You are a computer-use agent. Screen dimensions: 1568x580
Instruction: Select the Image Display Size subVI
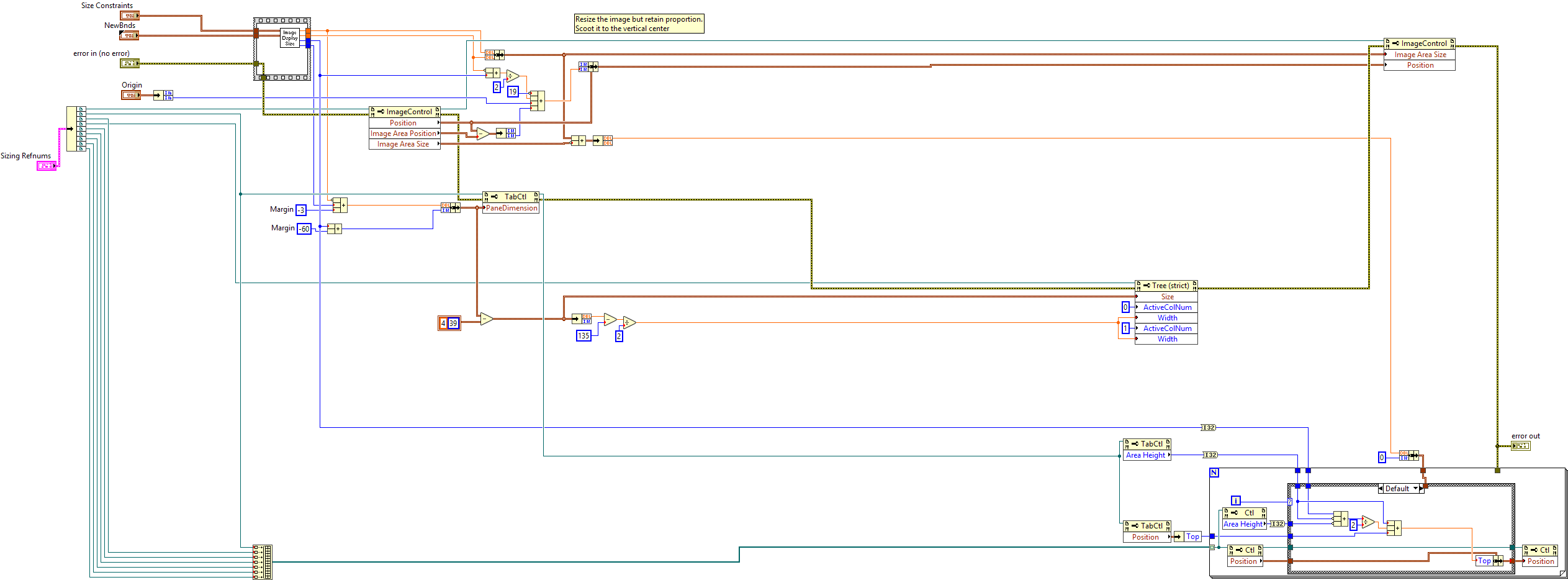[x=290, y=38]
